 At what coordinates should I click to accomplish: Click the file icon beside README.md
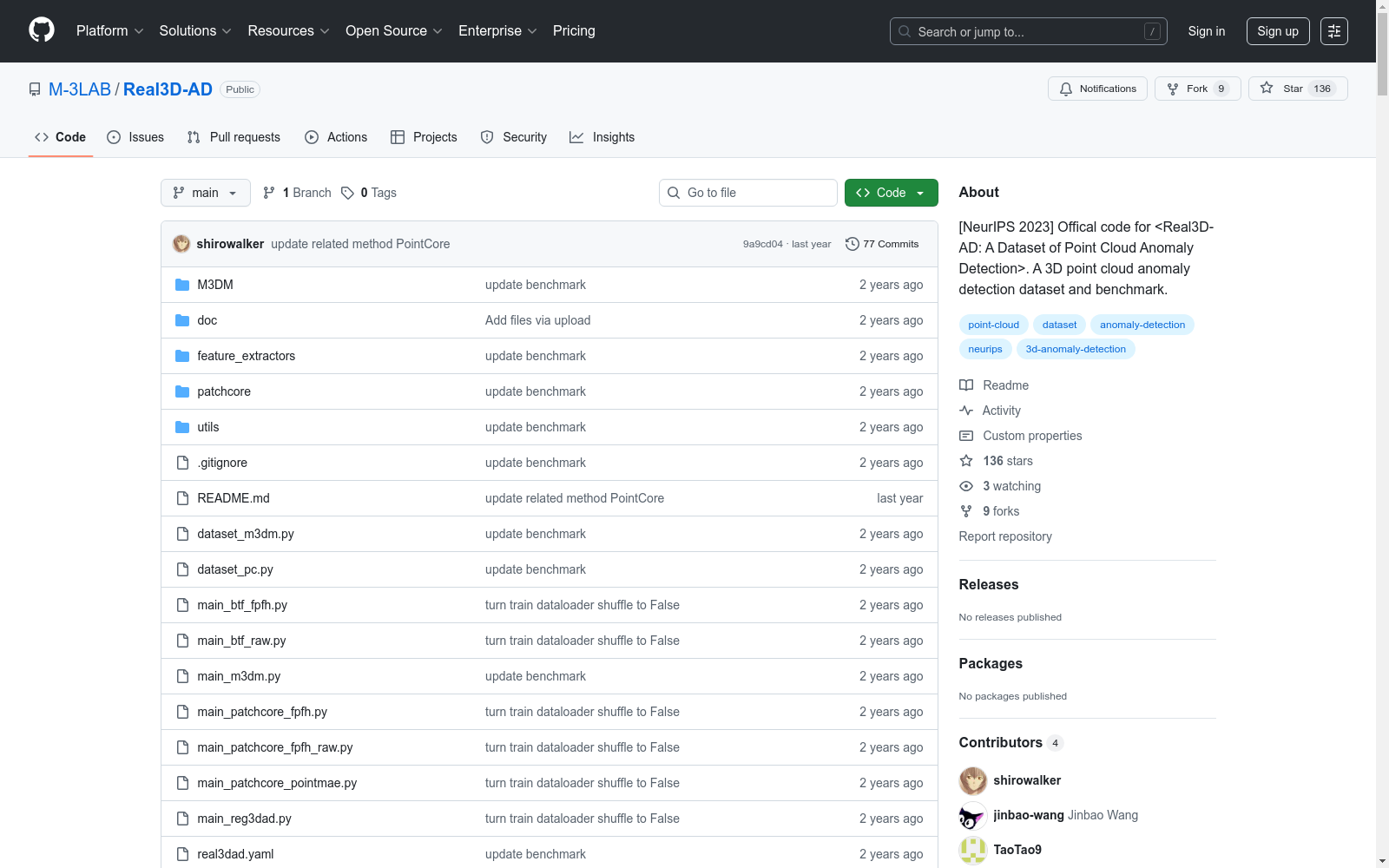(182, 498)
